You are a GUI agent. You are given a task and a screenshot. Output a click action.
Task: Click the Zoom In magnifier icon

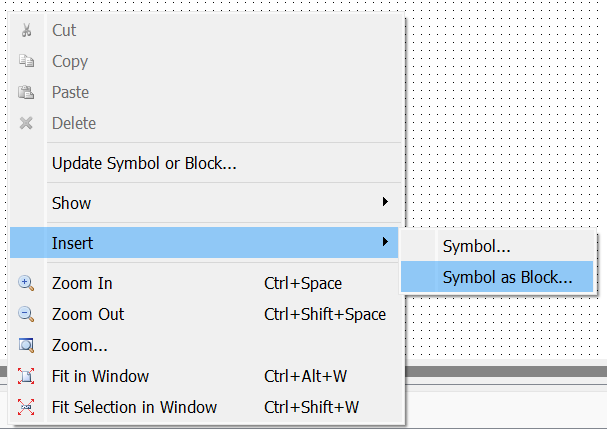[27, 283]
